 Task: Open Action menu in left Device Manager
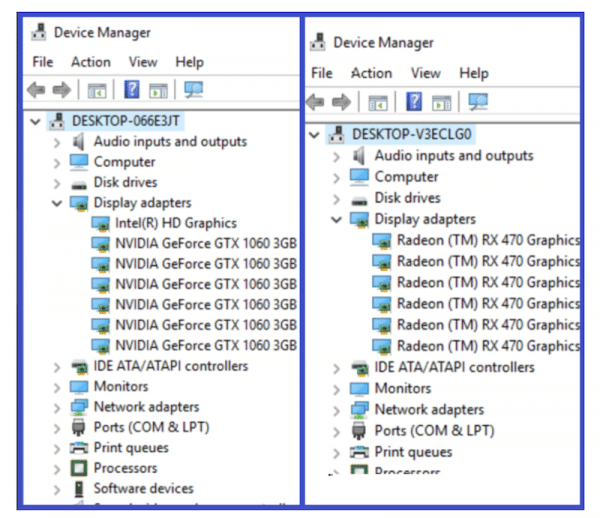(91, 62)
